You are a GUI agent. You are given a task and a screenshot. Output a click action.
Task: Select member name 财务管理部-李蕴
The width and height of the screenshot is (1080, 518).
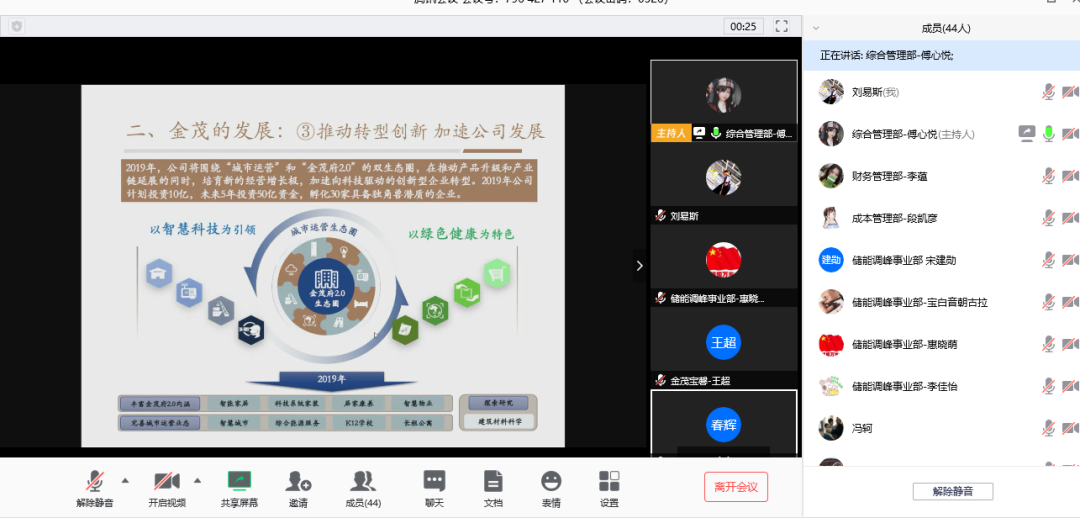pos(890,176)
